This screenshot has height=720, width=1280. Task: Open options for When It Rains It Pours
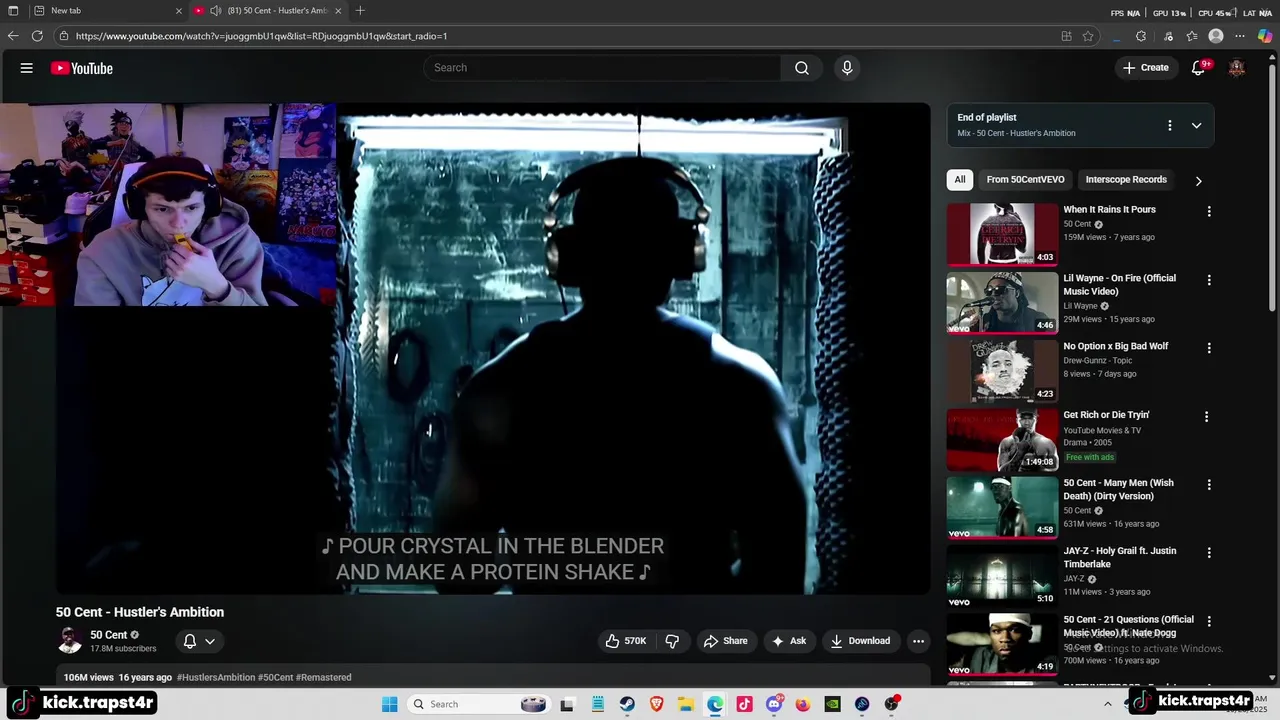tap(1209, 212)
